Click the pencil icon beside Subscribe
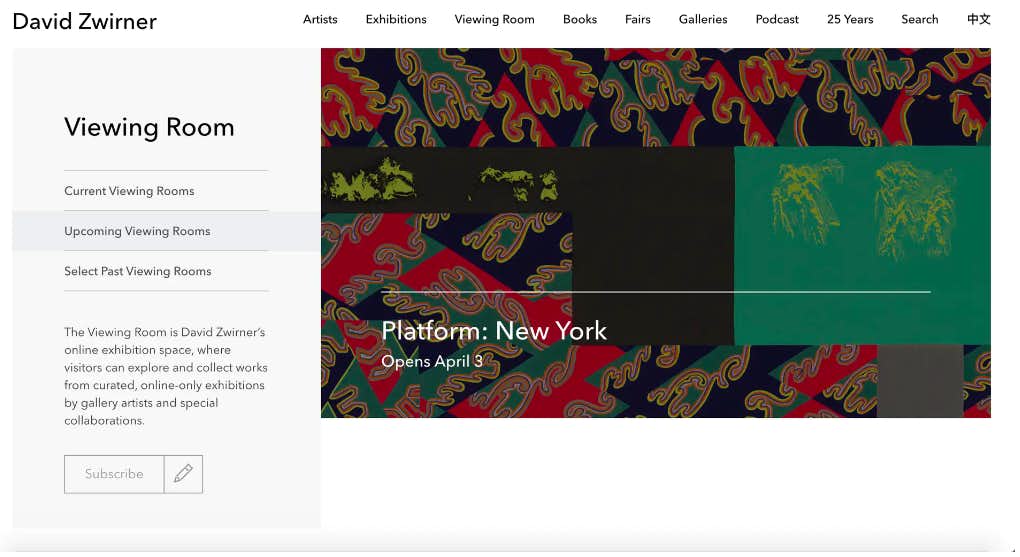Image resolution: width=1020 pixels, height=557 pixels. point(183,474)
